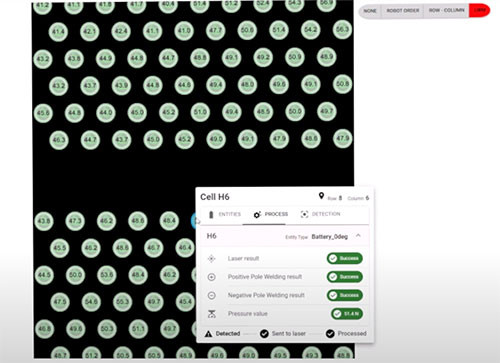Click the 51.4 N pressure value badge
The width and height of the screenshot is (500, 363).
coord(347,314)
